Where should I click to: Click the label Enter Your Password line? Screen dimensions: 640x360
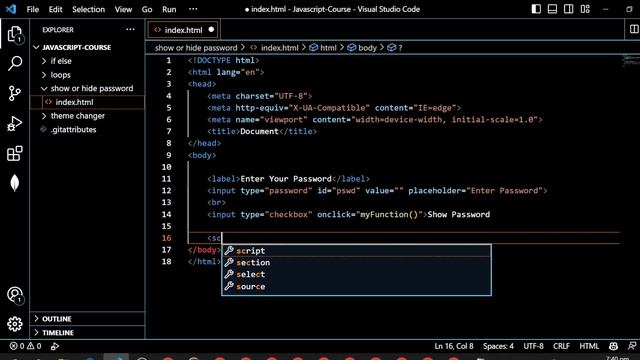point(288,179)
